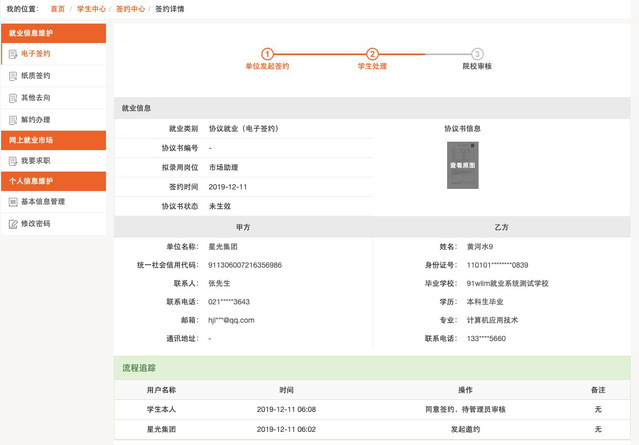Collapse the 就业信息维护 sidebar section

coord(53,33)
